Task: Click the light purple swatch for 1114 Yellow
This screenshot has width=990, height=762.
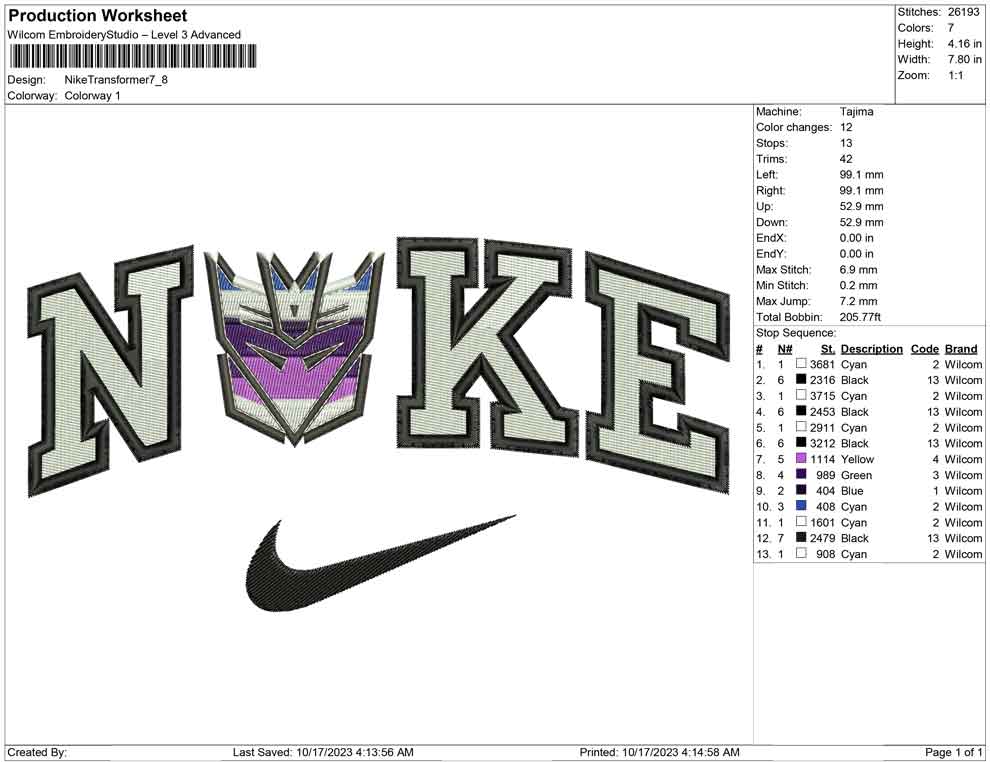Action: coord(801,458)
